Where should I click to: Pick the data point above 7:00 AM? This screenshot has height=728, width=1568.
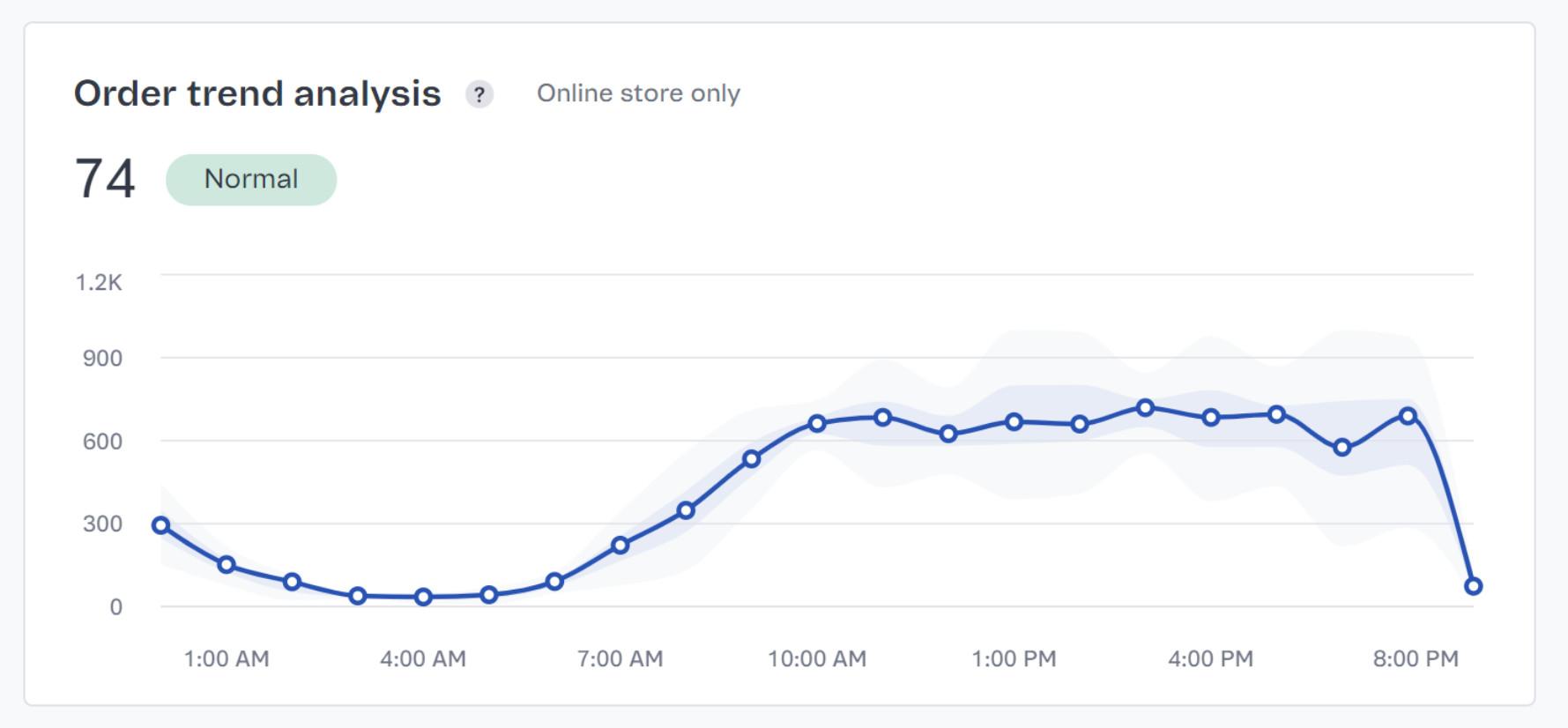click(x=620, y=545)
